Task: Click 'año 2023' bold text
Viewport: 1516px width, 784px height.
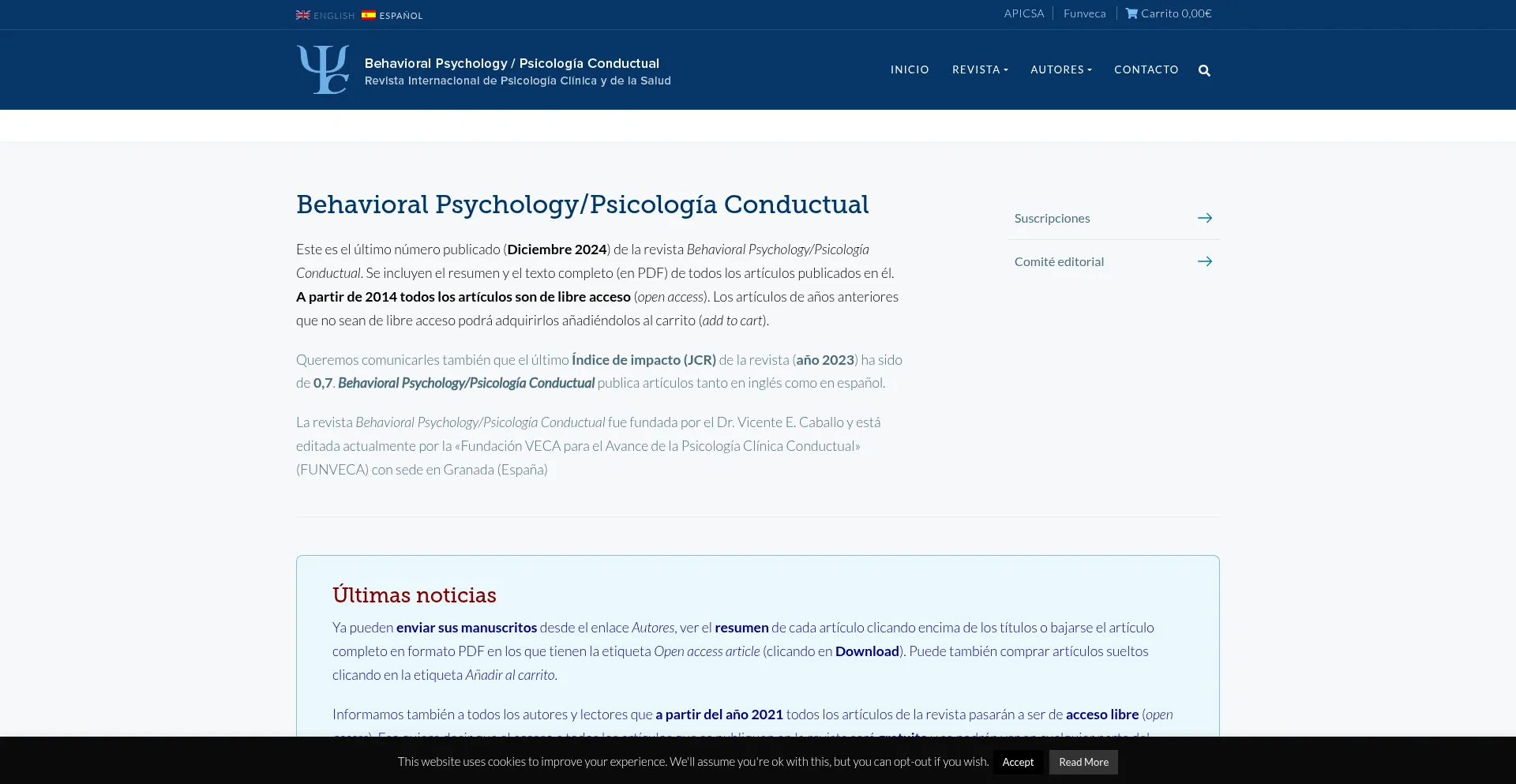Action: click(825, 360)
